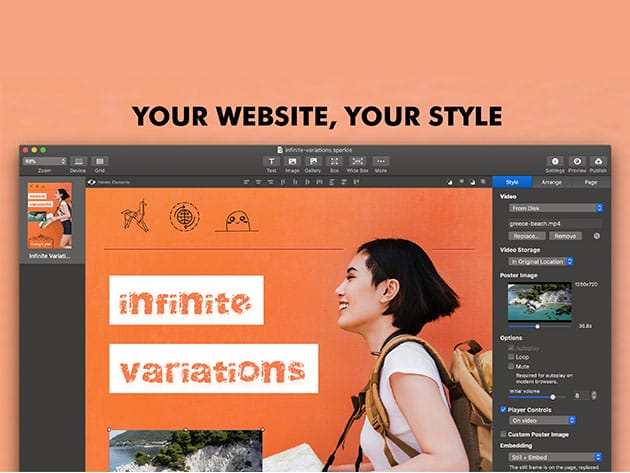The width and height of the screenshot is (630, 473).
Task: Open the video source 'From Disk' dropdown
Action: 556,207
